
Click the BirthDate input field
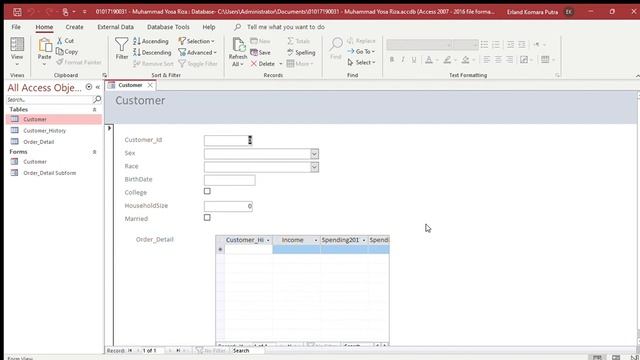click(x=230, y=180)
